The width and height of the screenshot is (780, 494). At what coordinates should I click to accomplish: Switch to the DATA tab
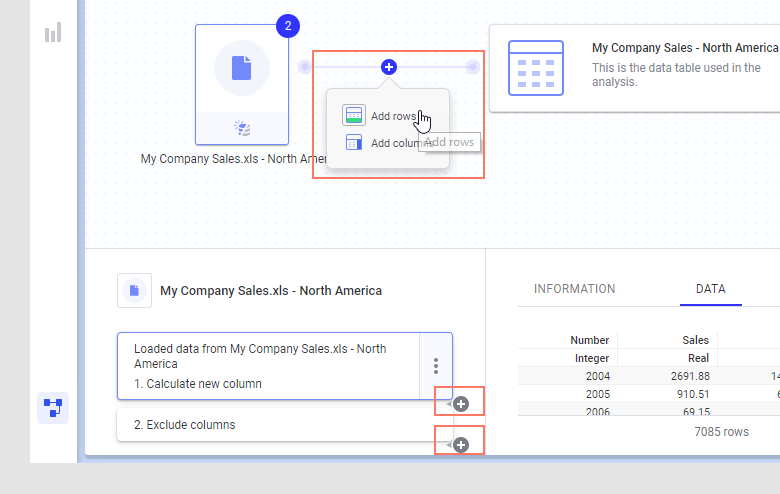tap(710, 289)
